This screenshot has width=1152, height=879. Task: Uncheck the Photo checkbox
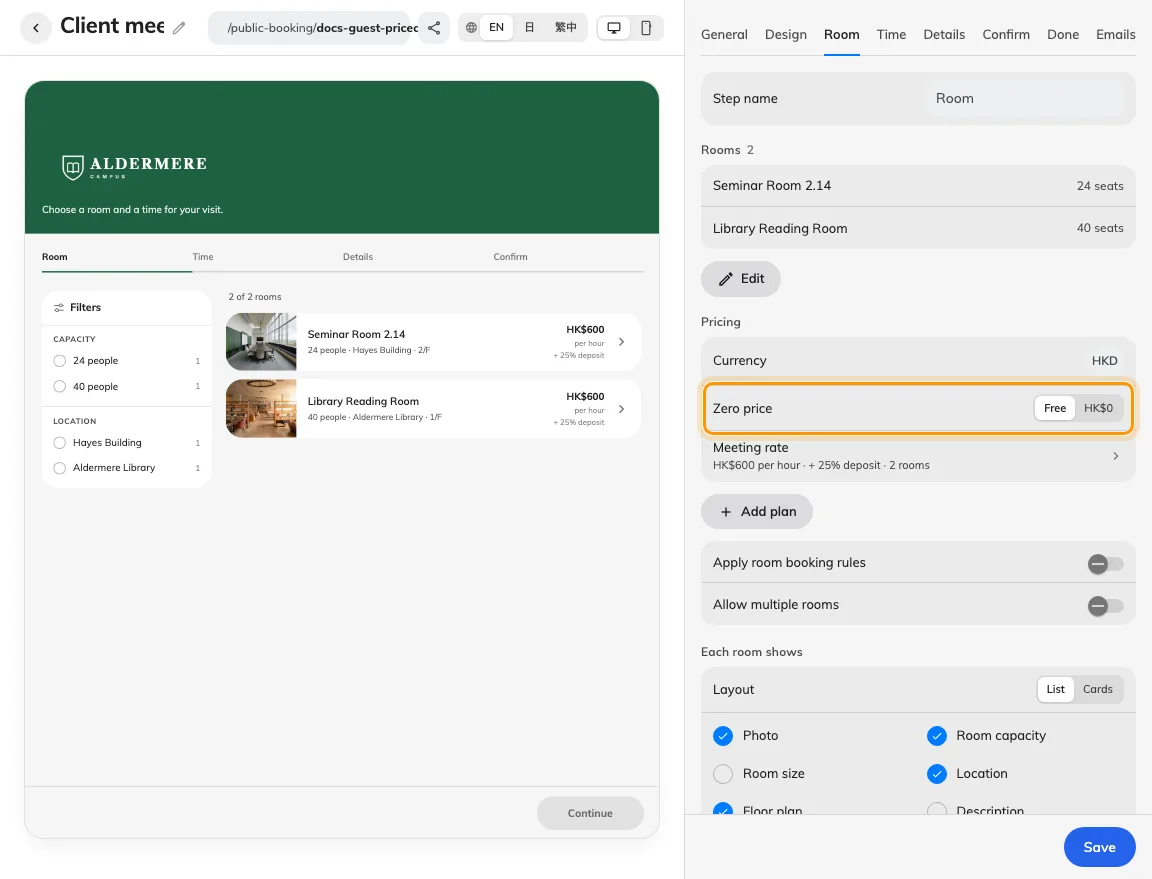tap(723, 736)
